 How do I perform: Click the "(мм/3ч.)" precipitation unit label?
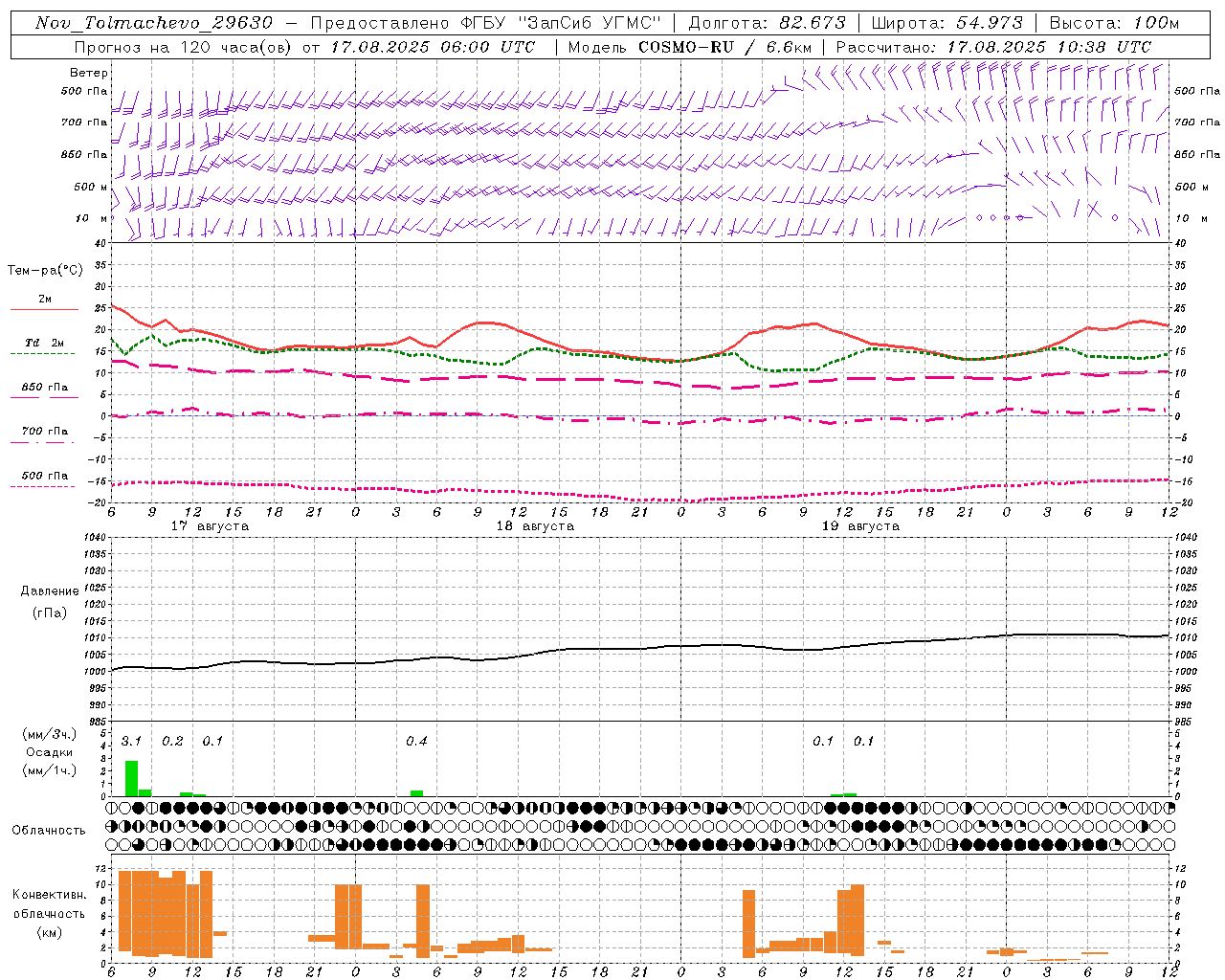tap(49, 735)
